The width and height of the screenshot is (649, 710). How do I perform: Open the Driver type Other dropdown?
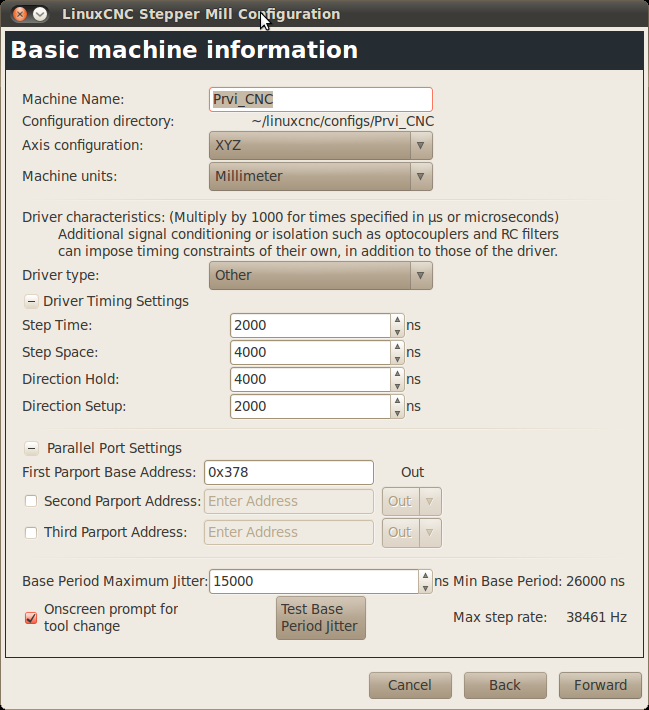321,275
